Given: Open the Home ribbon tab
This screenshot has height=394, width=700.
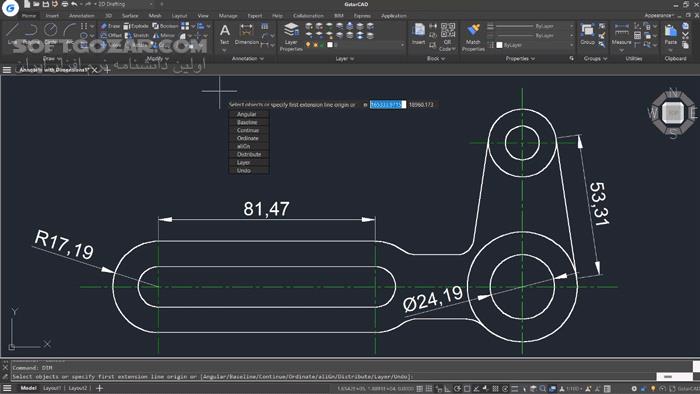Looking at the screenshot, I should pos(29,16).
